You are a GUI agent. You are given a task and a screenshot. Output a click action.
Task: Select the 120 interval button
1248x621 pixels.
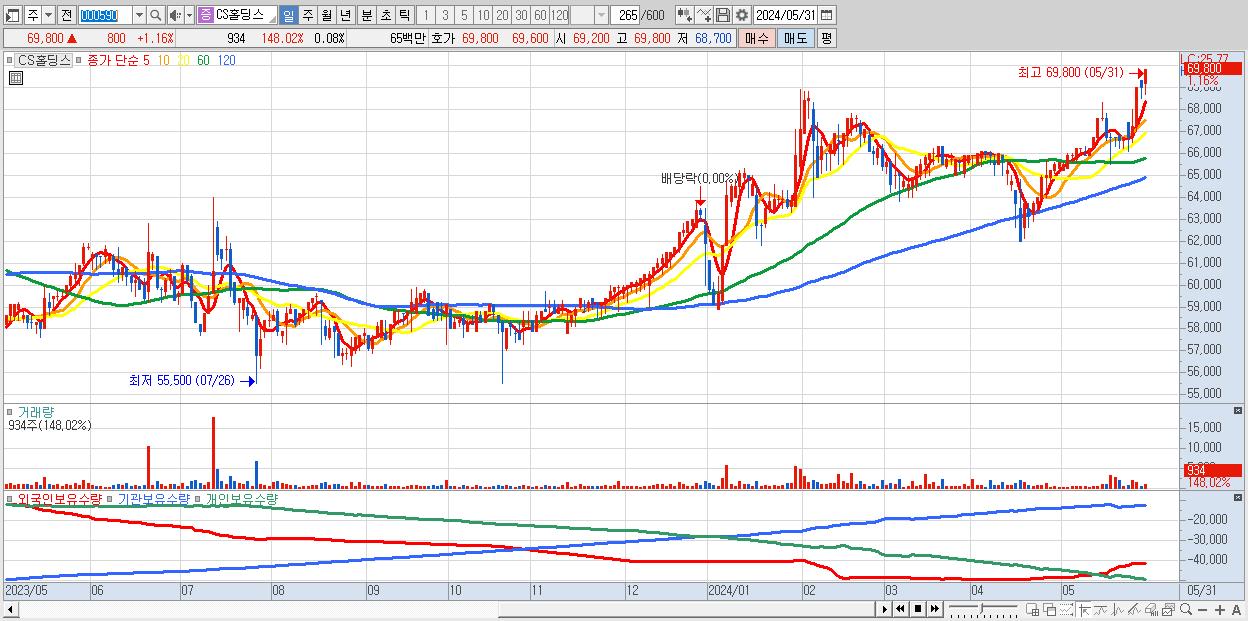pos(559,15)
